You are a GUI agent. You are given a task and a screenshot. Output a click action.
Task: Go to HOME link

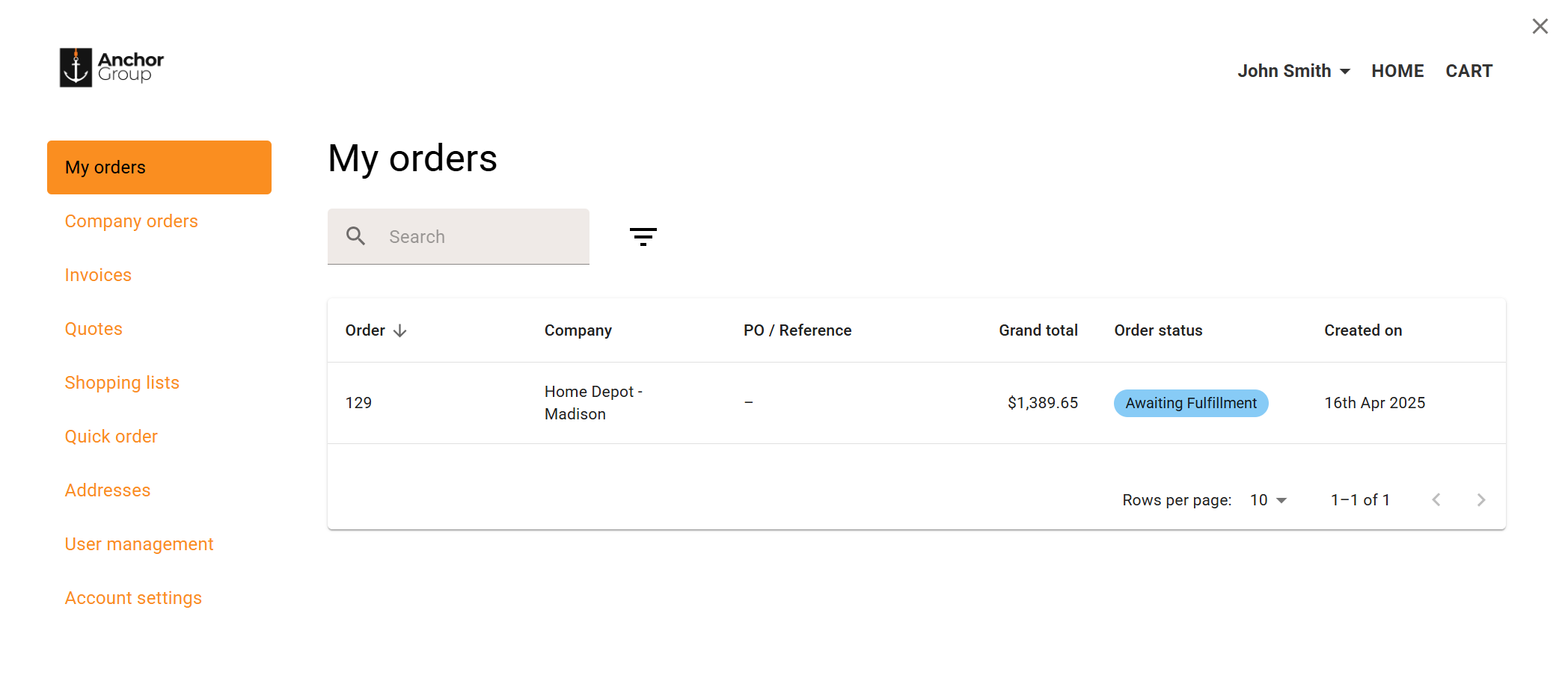pyautogui.click(x=1397, y=71)
